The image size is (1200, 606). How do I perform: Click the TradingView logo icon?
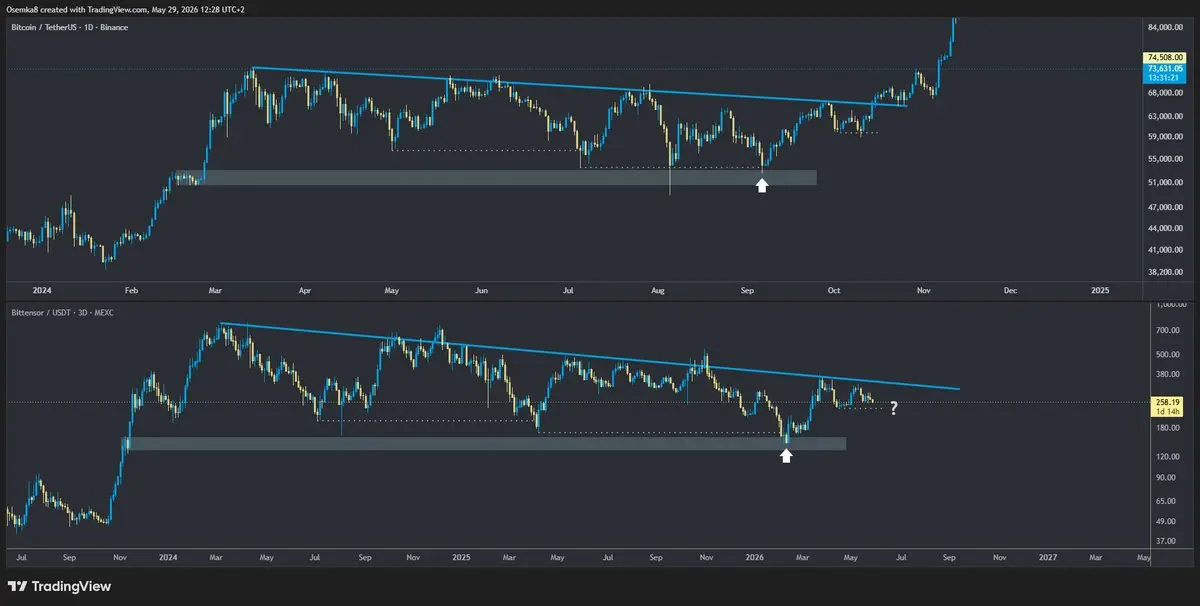[18, 586]
